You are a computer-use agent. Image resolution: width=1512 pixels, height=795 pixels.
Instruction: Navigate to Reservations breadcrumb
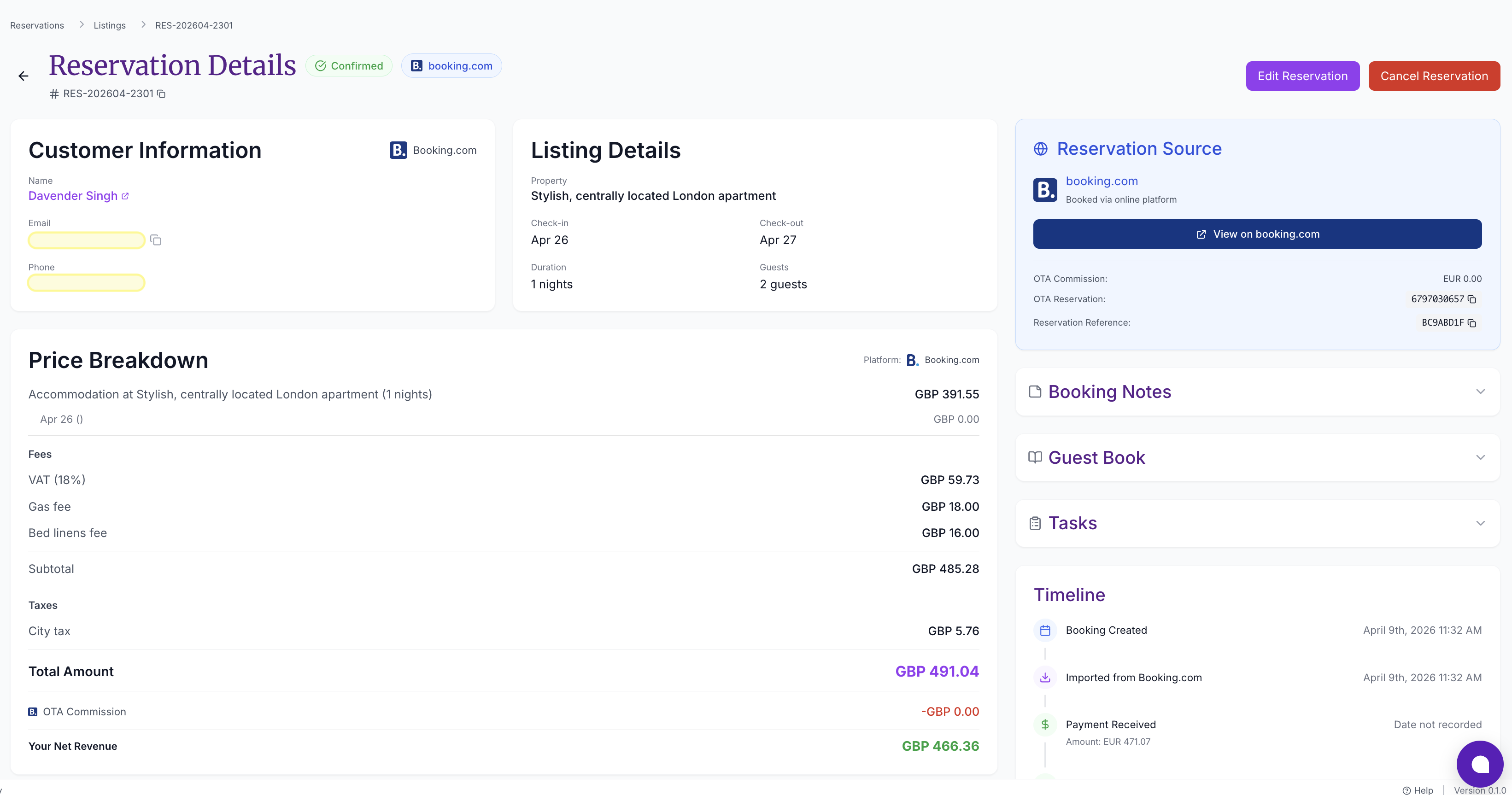(37, 25)
